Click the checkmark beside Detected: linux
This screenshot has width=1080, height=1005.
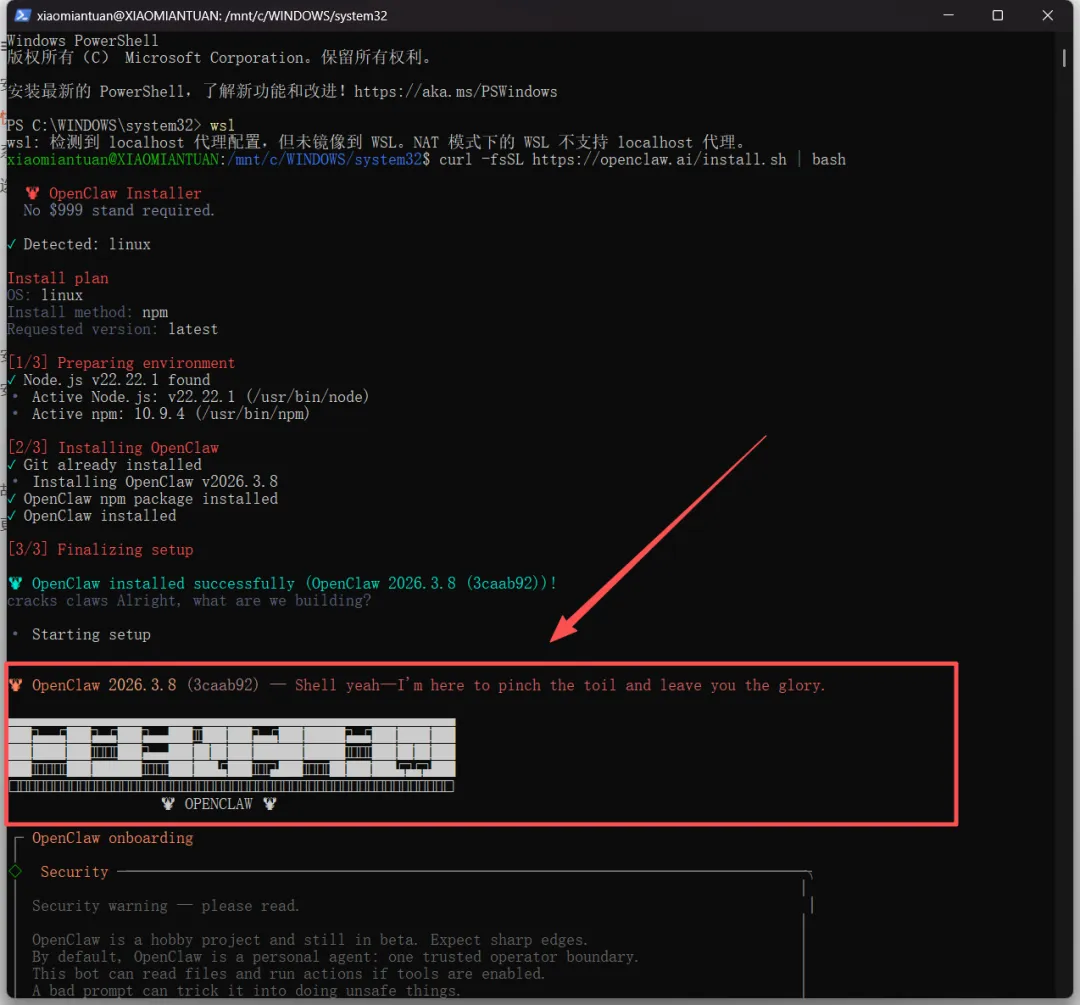12,245
